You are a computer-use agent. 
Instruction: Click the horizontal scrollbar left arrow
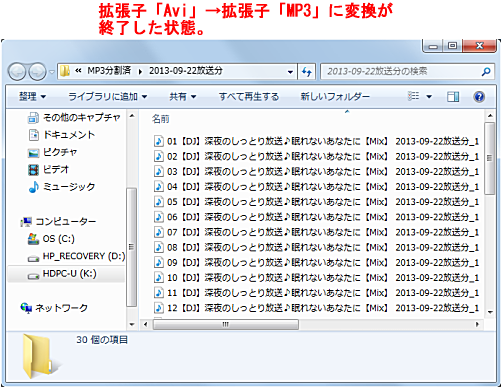point(145,324)
